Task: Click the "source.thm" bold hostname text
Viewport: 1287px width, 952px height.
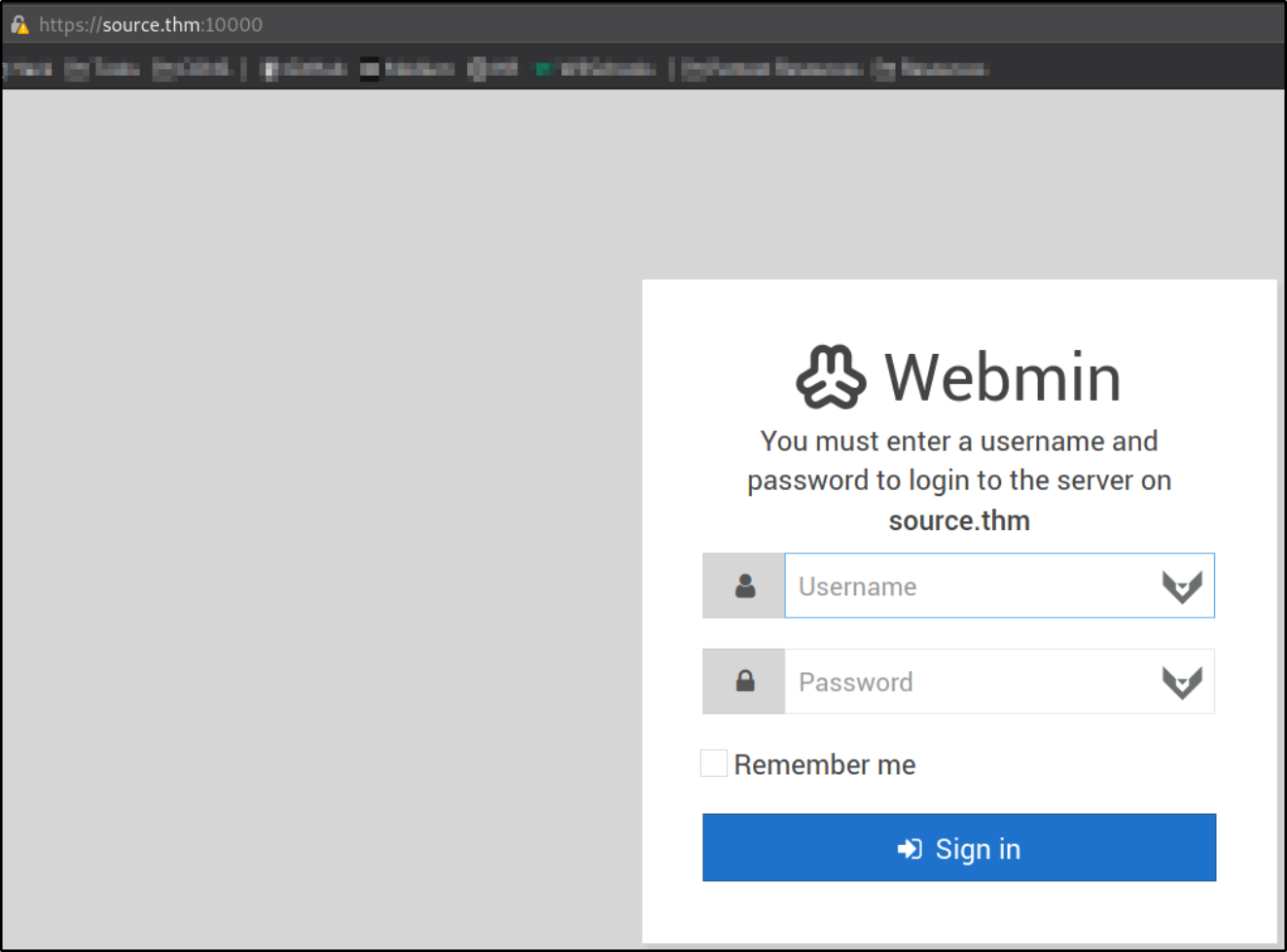Action: (959, 520)
